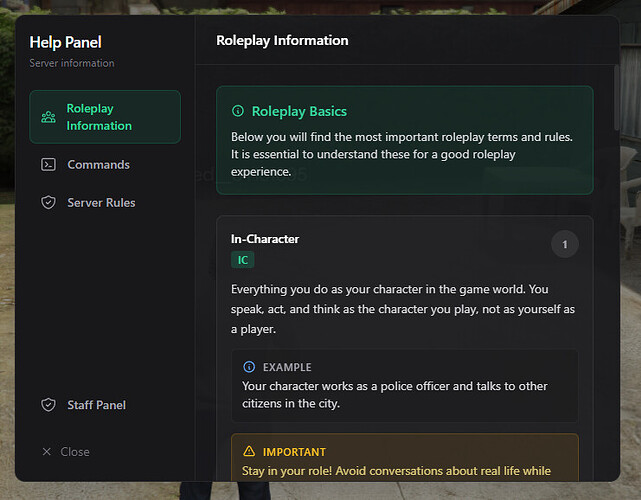Select the Roleplay Information tab

105,117
